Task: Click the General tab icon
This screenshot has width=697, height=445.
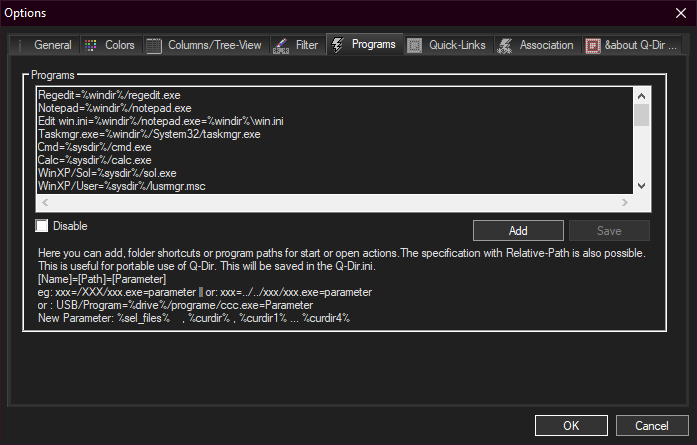Action: tap(20, 45)
